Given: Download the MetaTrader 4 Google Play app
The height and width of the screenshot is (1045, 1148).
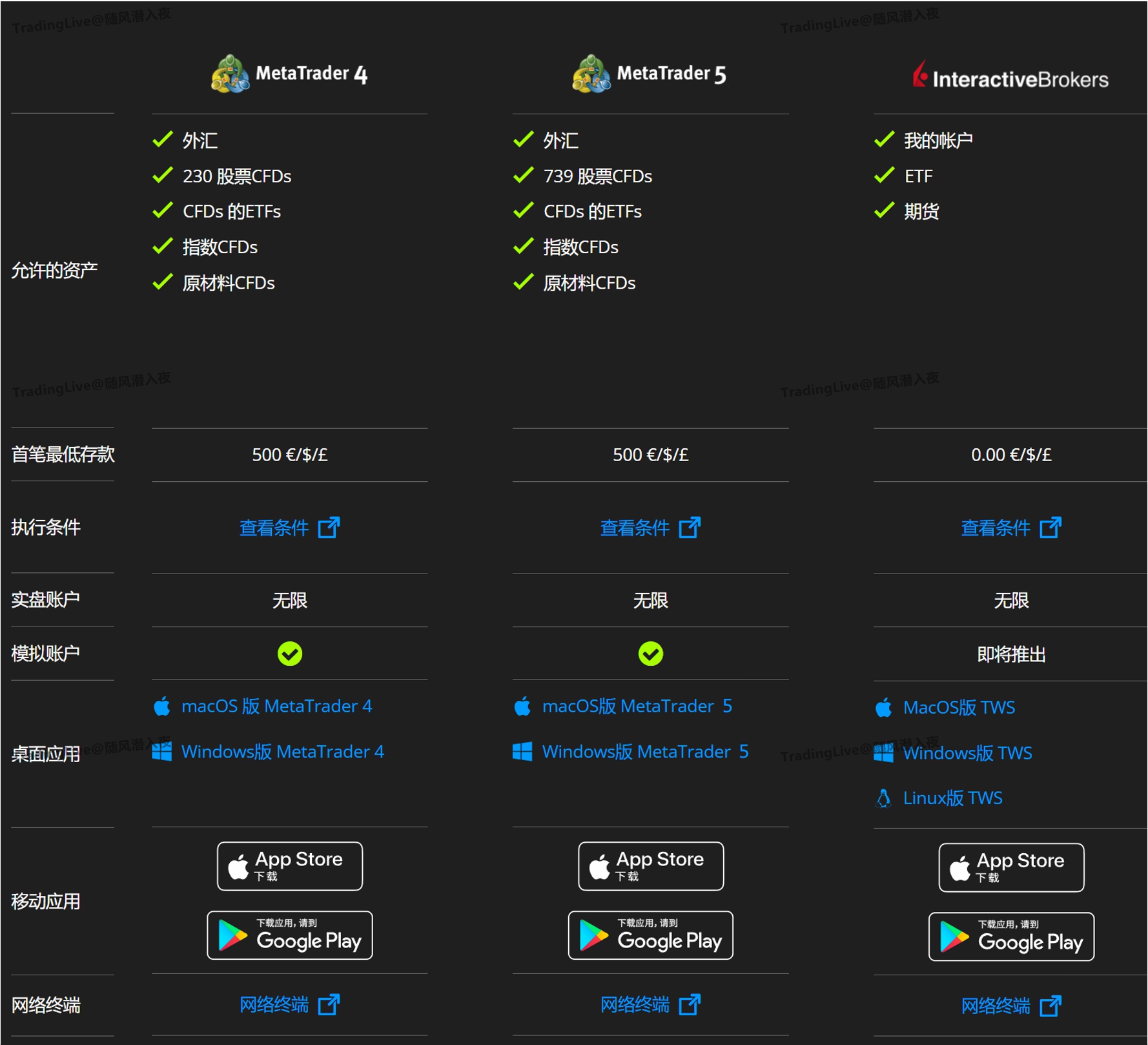Looking at the screenshot, I should [x=289, y=935].
